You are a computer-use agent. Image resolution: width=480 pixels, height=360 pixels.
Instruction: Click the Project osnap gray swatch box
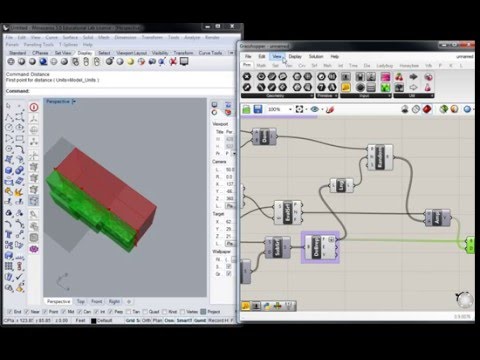(x=203, y=312)
